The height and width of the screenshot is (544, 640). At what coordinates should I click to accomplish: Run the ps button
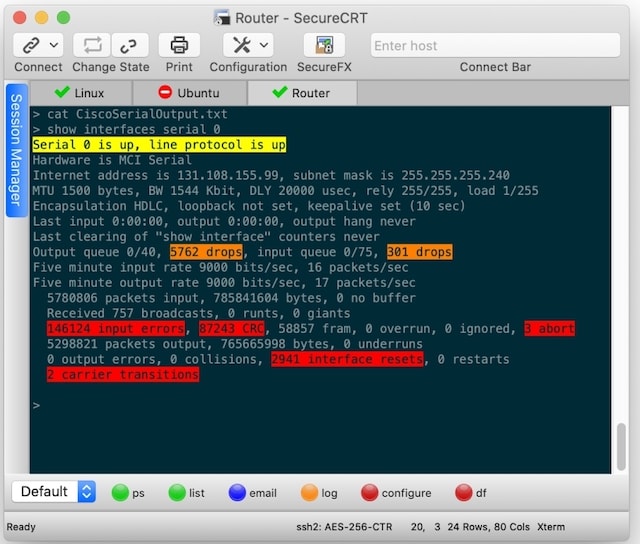pyautogui.click(x=128, y=493)
